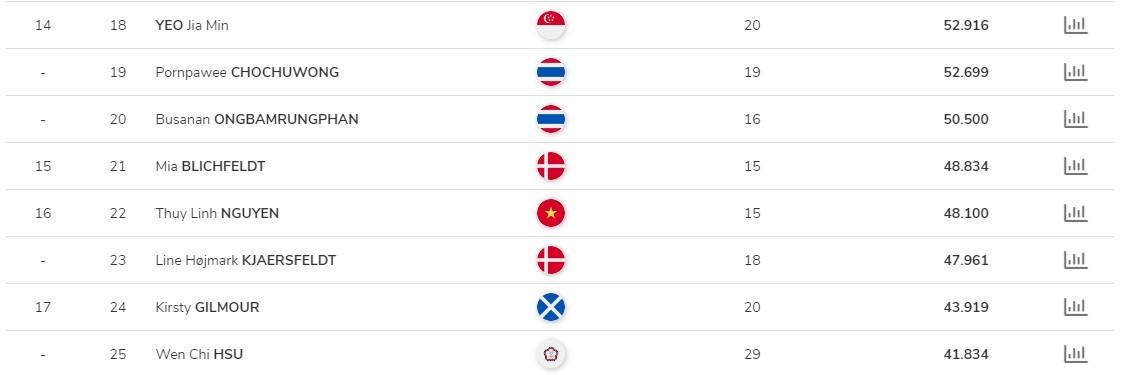
Task: Show ranking graph for Line Højmark Kjaersfeldt
Action: point(1075,260)
